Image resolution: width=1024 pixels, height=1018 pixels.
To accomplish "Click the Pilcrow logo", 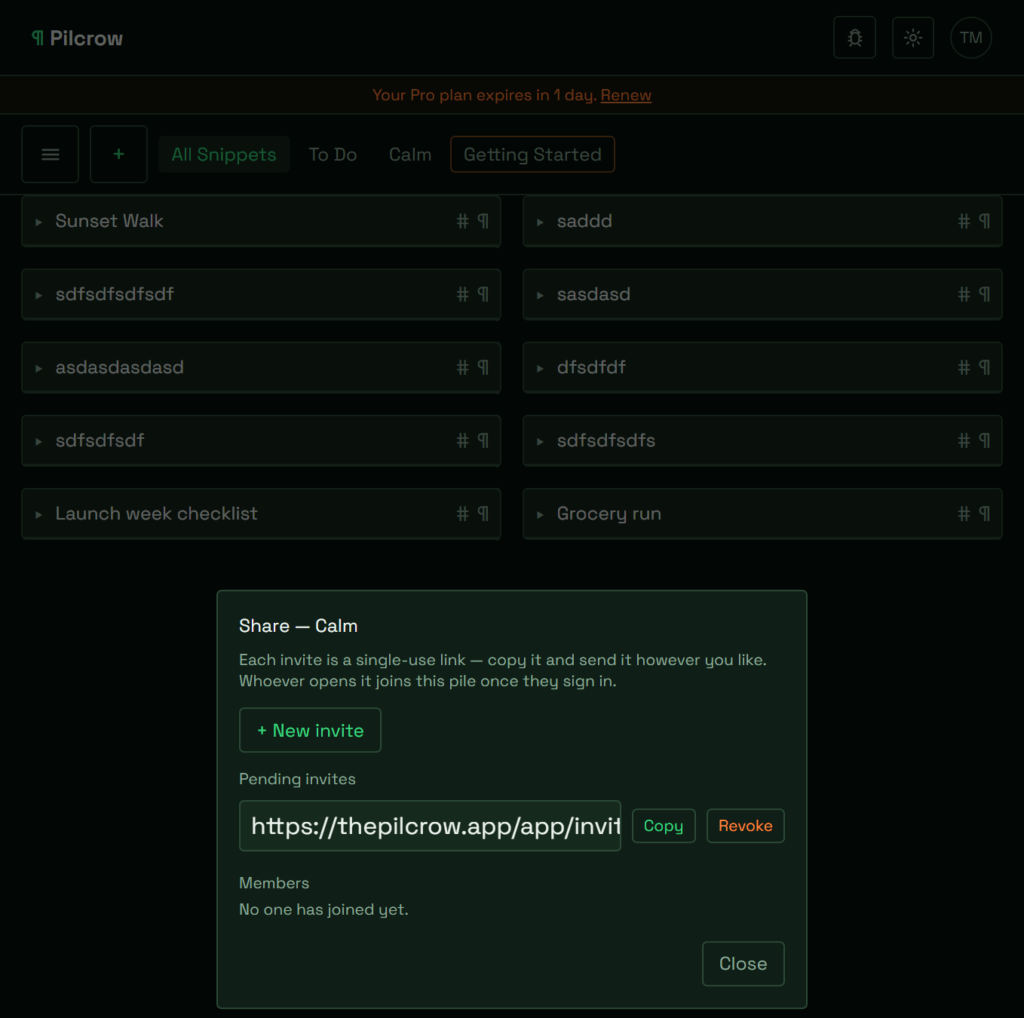I will click(78, 39).
